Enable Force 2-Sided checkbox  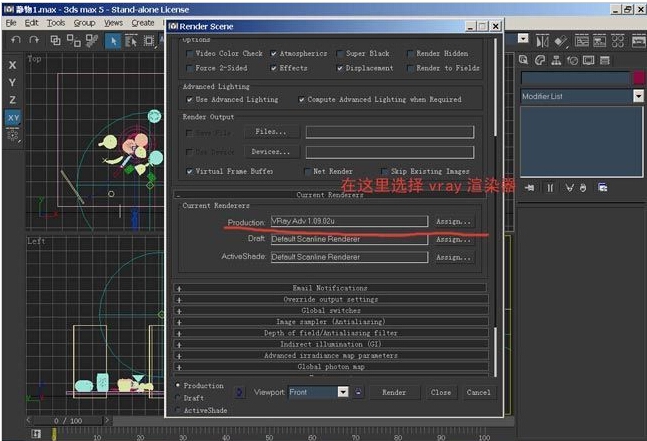point(189,68)
